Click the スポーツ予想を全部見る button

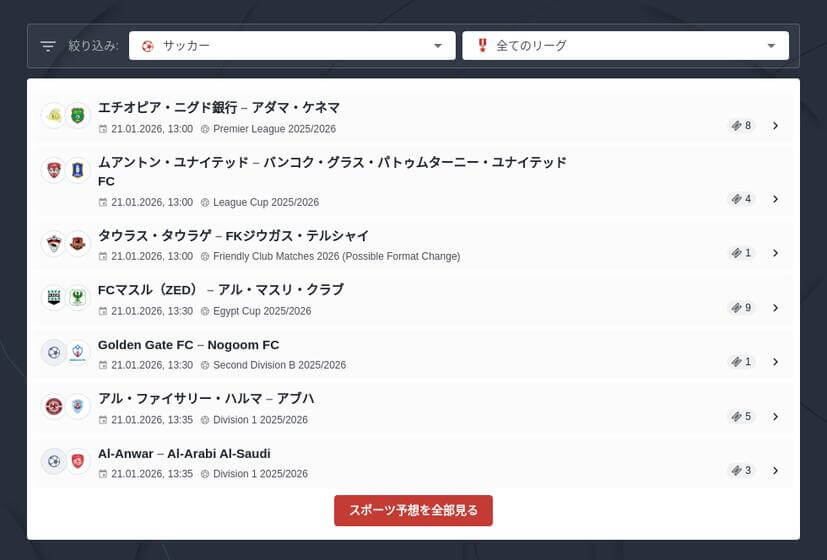click(x=413, y=510)
